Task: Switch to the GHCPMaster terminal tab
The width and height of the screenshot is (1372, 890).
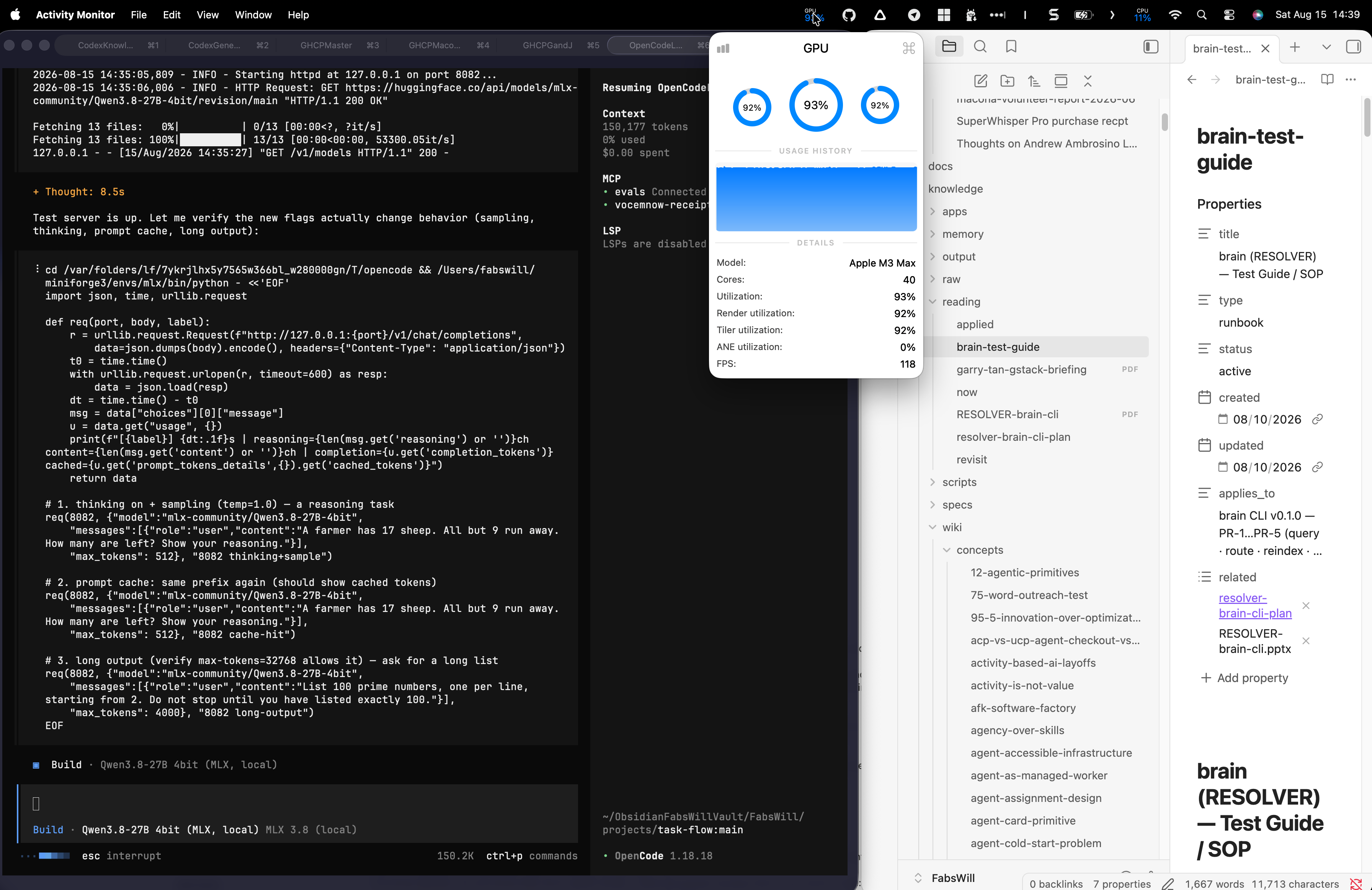Action: click(339, 45)
